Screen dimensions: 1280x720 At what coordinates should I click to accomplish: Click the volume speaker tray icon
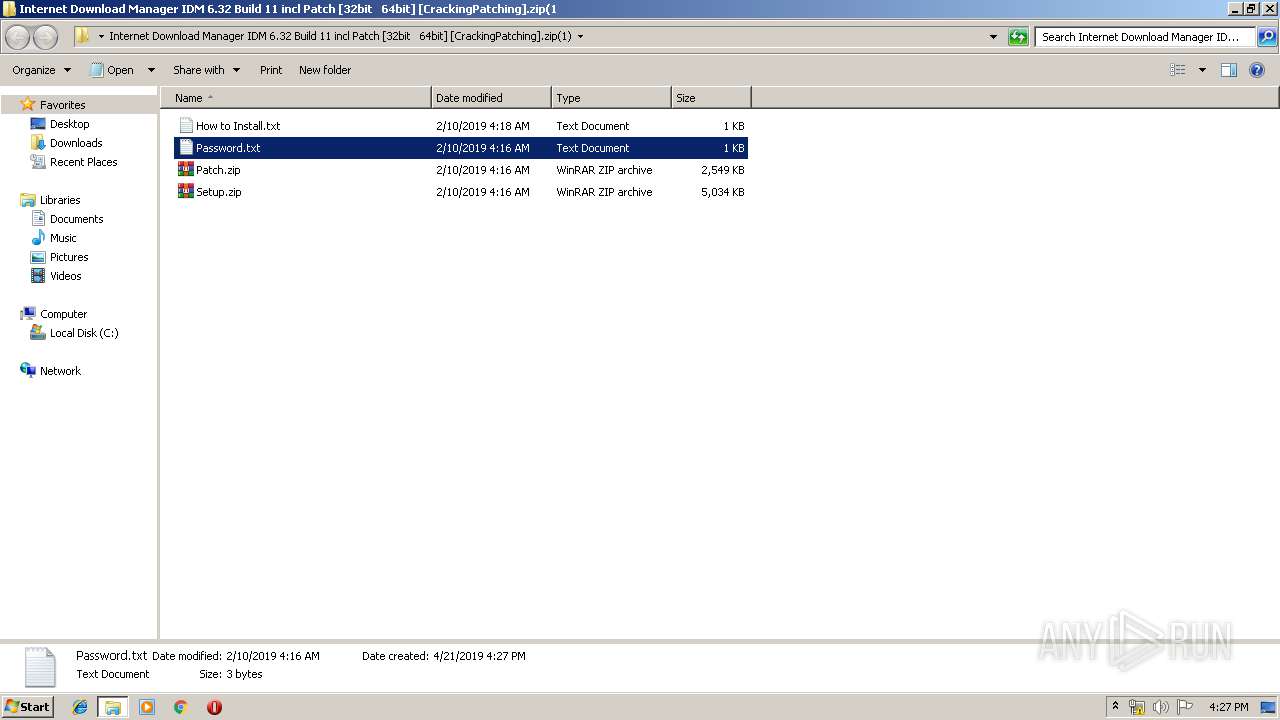(1161, 707)
